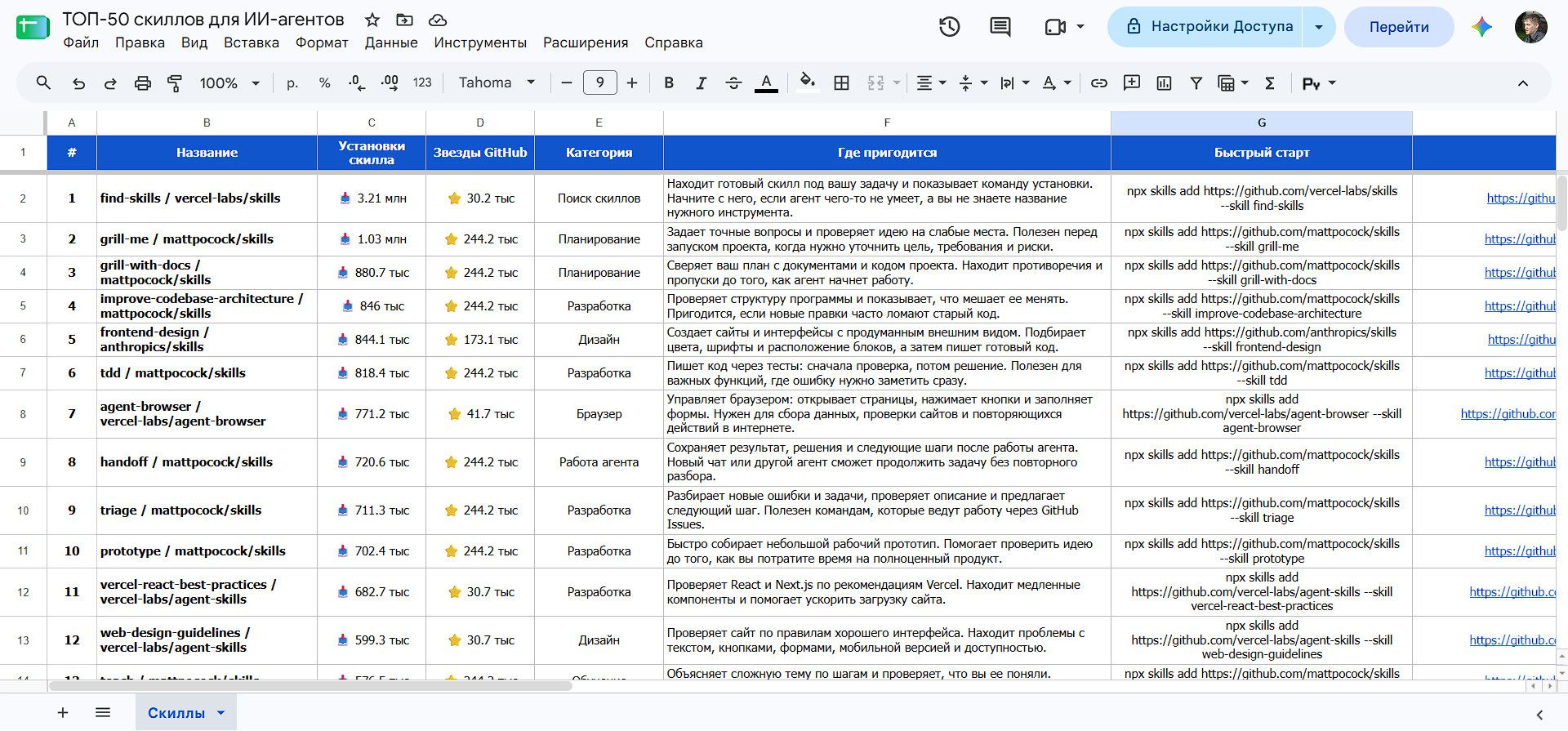Star the document title
This screenshot has height=731, width=1568.
point(372,20)
